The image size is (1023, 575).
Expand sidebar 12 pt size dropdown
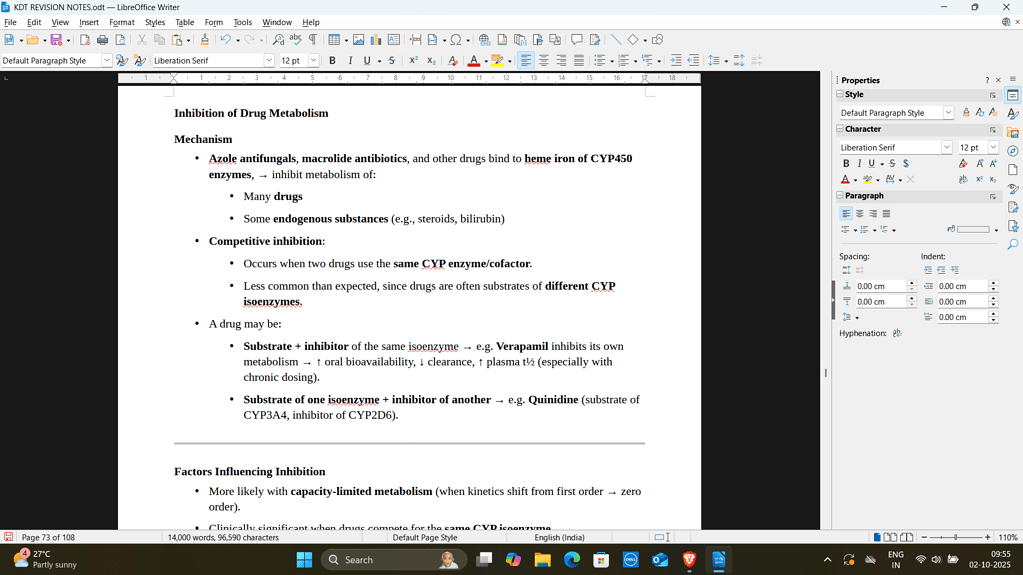[993, 147]
